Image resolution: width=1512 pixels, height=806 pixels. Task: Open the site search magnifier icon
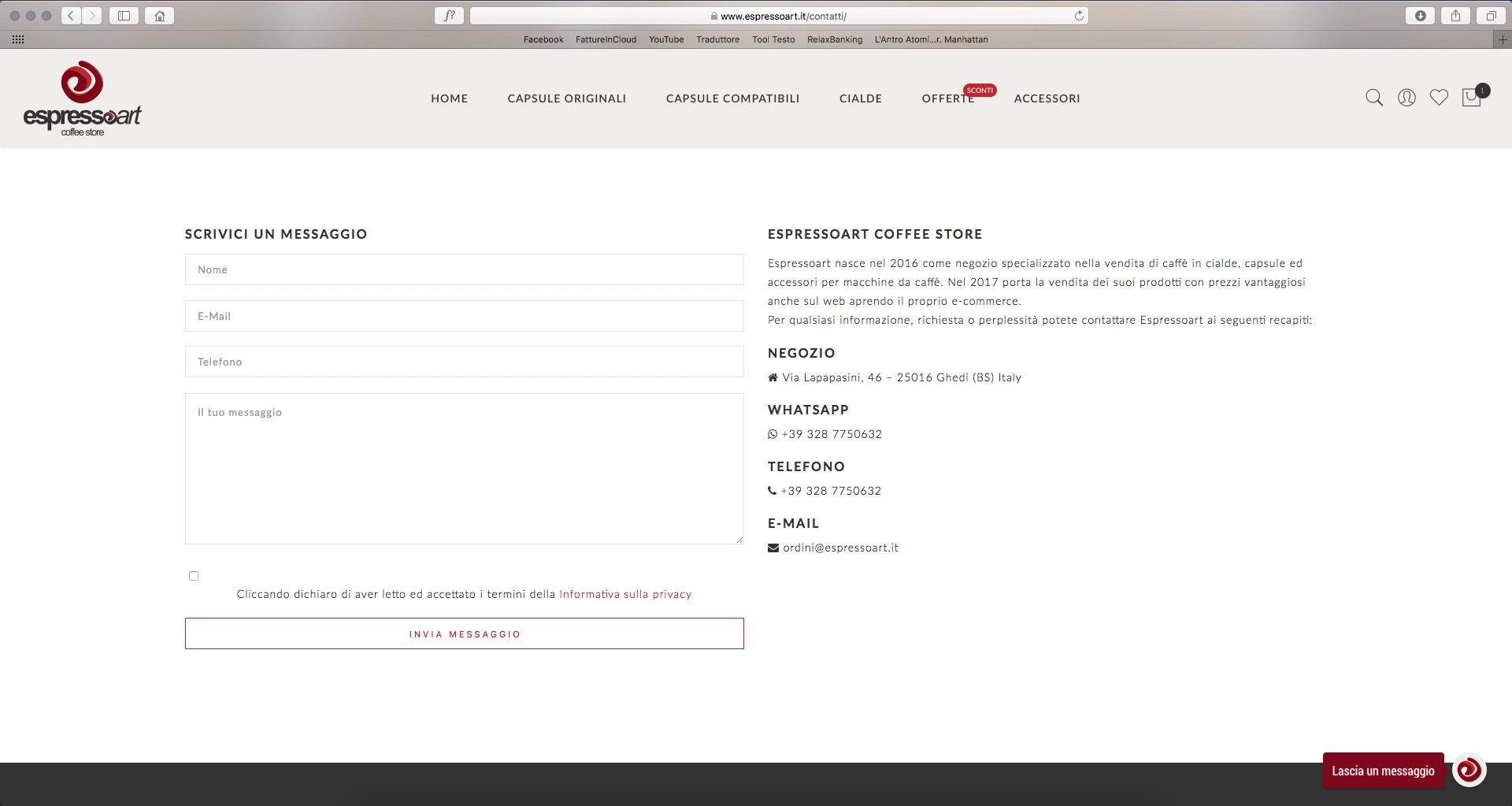click(x=1374, y=98)
